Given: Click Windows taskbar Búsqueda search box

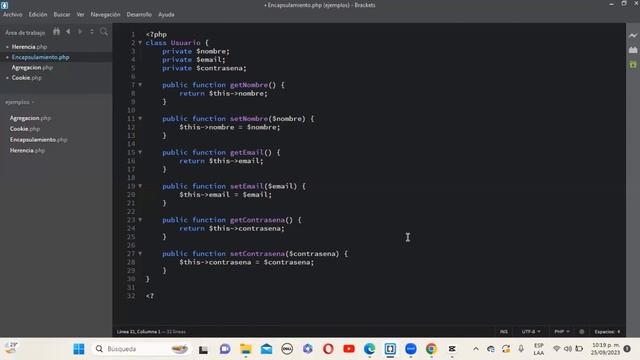Looking at the screenshot, I should coord(141,349).
